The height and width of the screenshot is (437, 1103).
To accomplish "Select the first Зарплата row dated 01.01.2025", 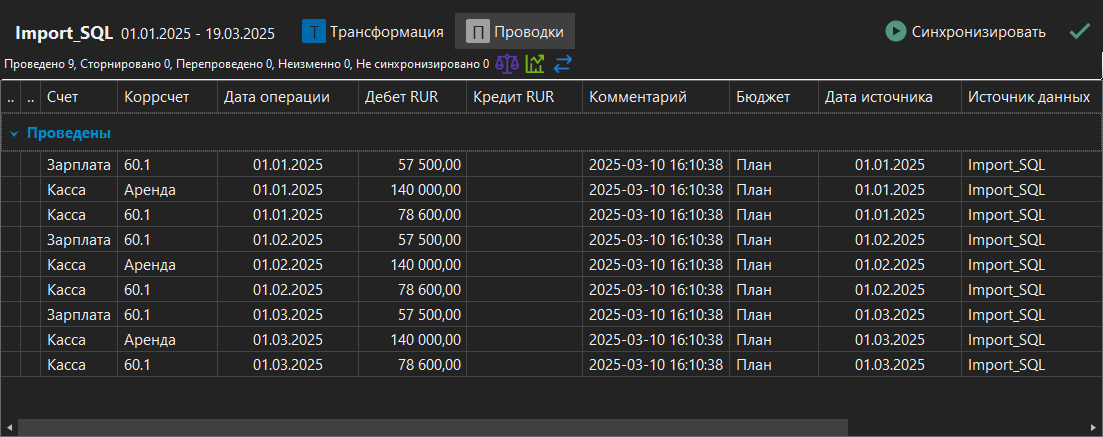I will (x=78, y=164).
